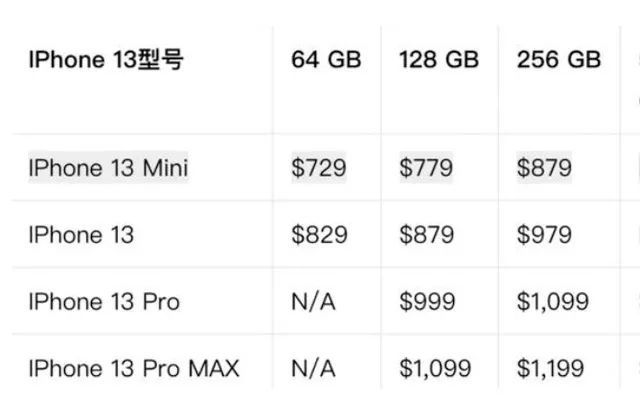Select the 256 GB column header
This screenshot has height=401, width=640.
pyautogui.click(x=559, y=60)
